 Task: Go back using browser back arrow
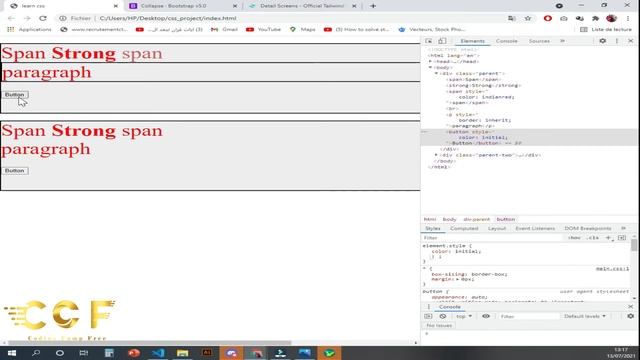pos(11,18)
